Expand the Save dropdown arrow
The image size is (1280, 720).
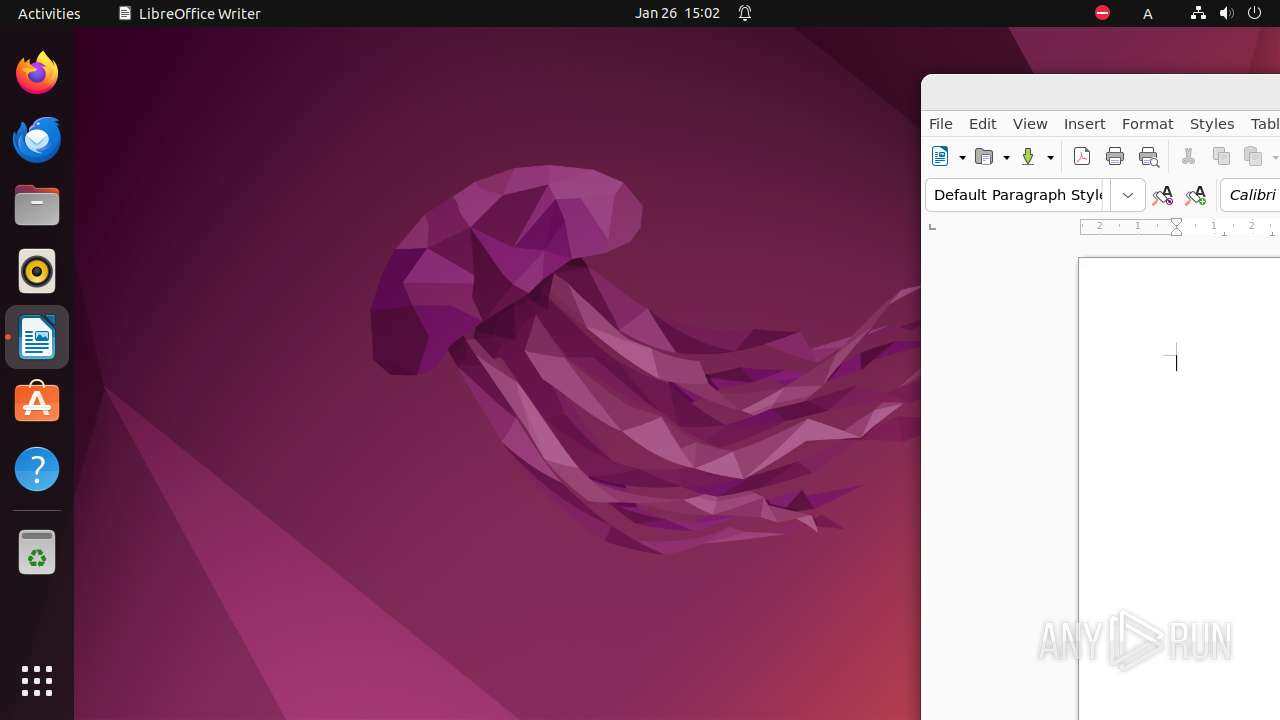[x=1050, y=157]
